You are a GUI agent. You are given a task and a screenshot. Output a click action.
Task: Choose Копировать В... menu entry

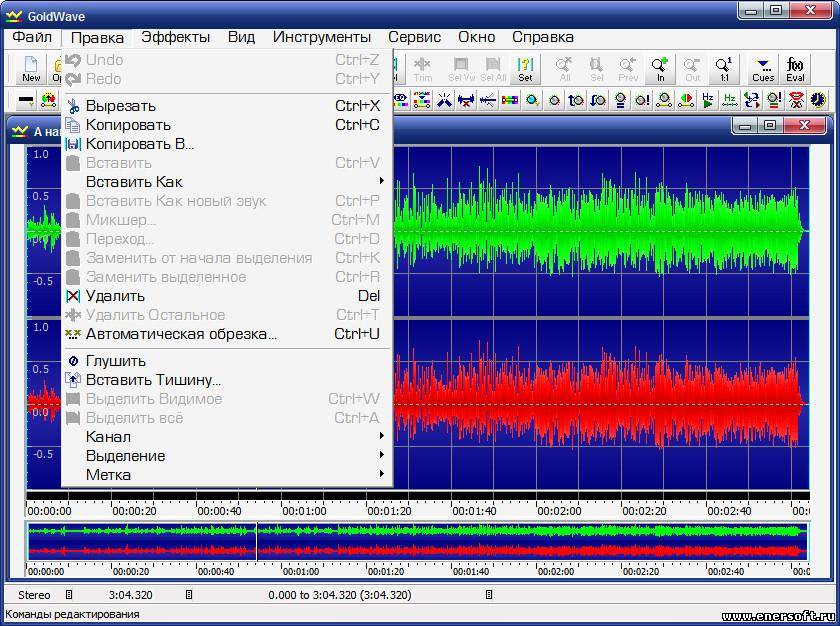pos(227,144)
